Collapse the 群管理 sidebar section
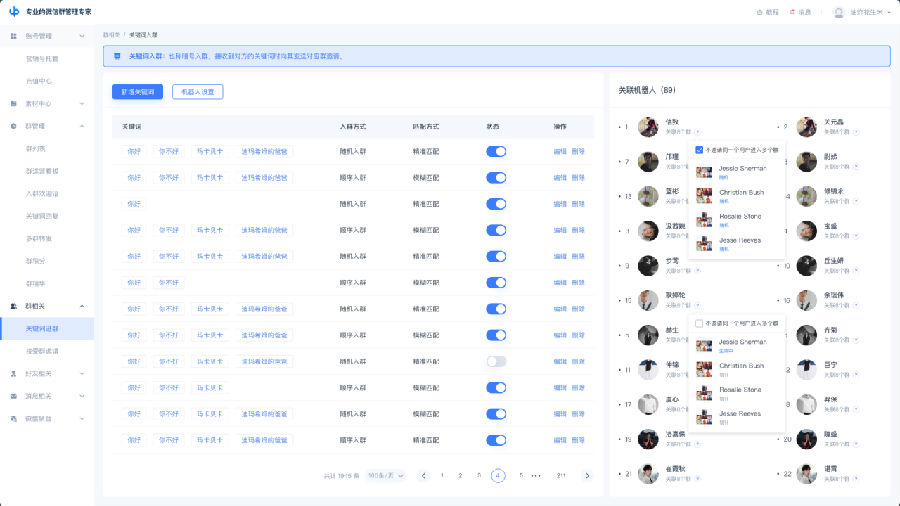Viewport: 900px width, 506px height. coord(81,126)
